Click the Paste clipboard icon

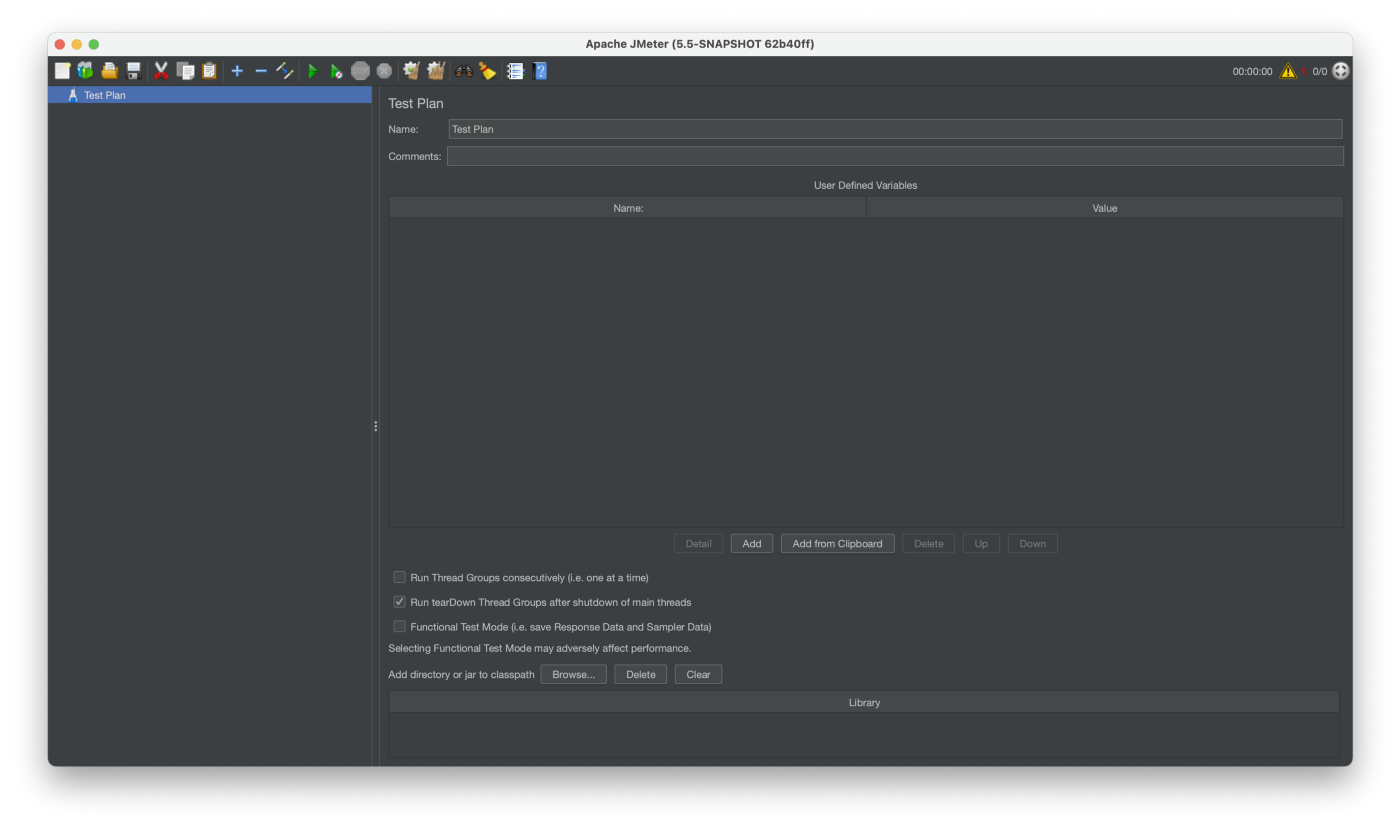[209, 71]
